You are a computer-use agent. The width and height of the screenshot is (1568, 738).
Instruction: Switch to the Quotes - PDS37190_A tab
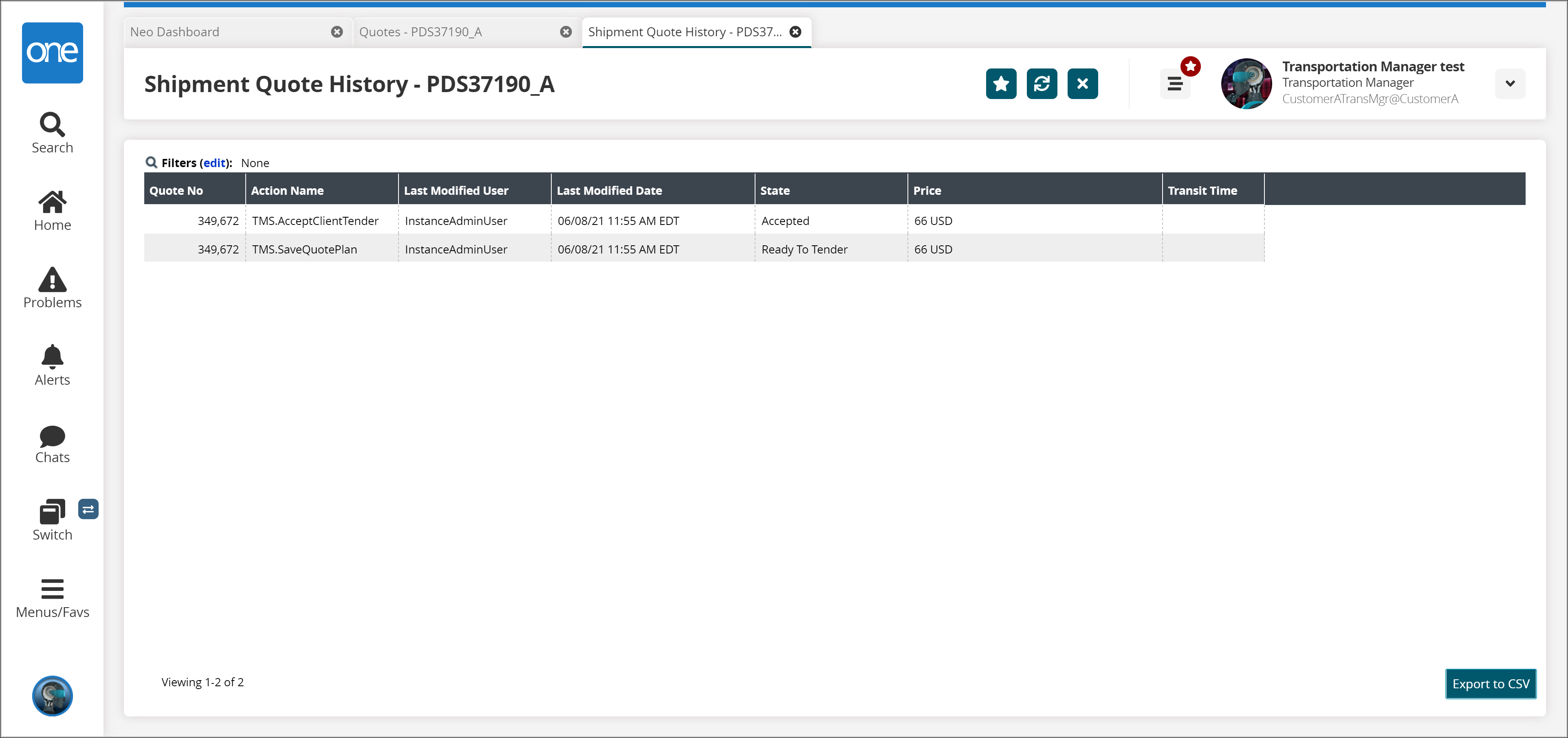pos(420,32)
